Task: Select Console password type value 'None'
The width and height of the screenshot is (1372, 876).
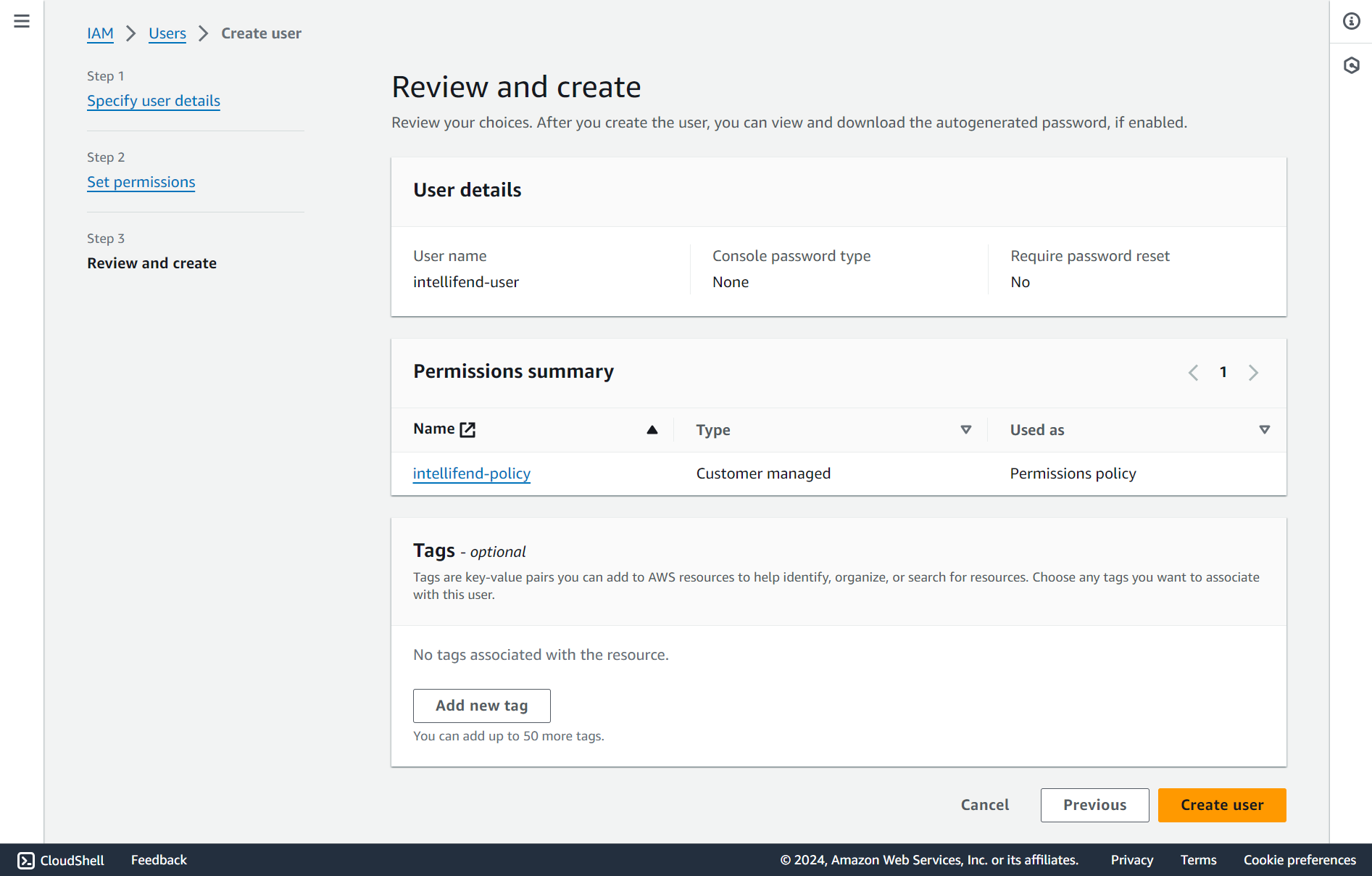Action: tap(731, 282)
